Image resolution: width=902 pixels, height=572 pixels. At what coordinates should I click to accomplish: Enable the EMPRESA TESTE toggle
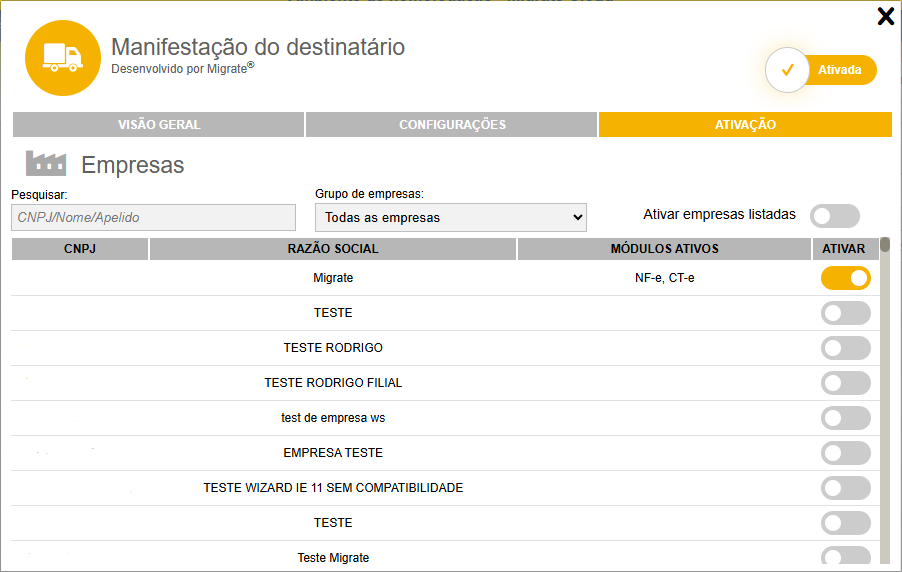[x=845, y=453]
